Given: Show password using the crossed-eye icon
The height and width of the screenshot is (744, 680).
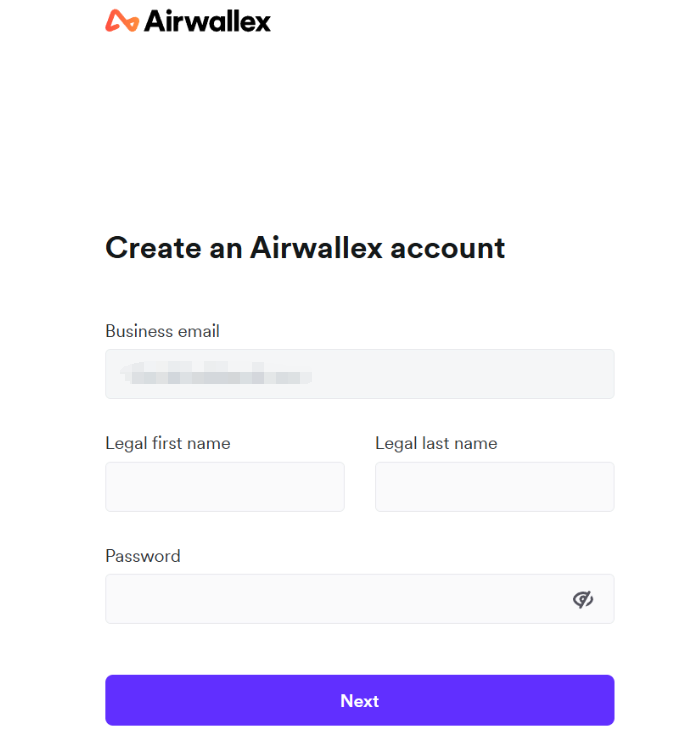Looking at the screenshot, I should pos(583,599).
